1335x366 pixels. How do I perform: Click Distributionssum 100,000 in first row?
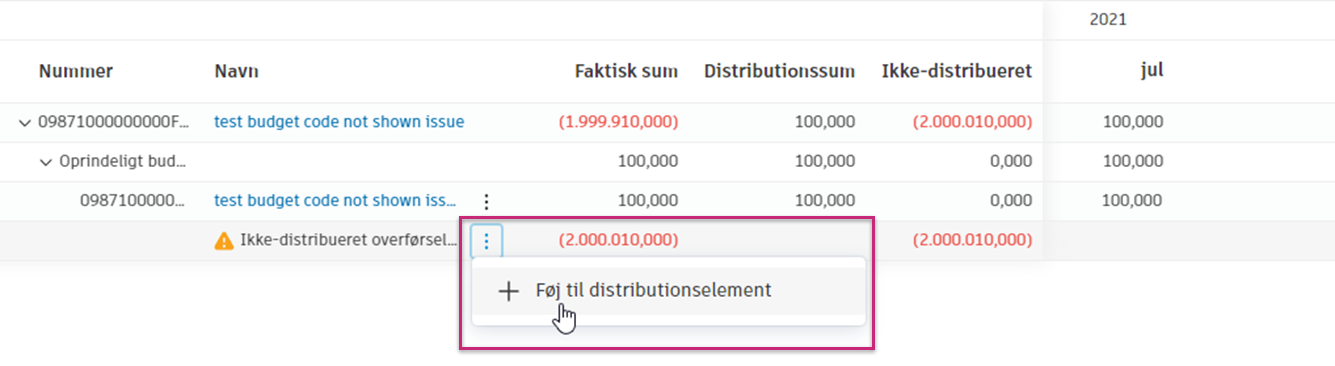pos(824,122)
